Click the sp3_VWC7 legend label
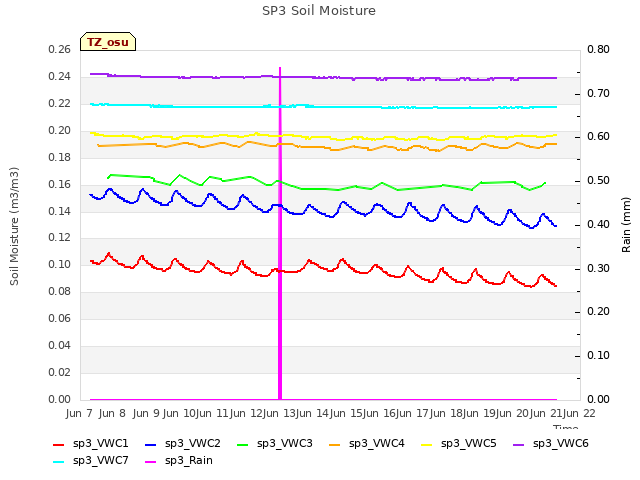640x480 pixels. pyautogui.click(x=100, y=460)
